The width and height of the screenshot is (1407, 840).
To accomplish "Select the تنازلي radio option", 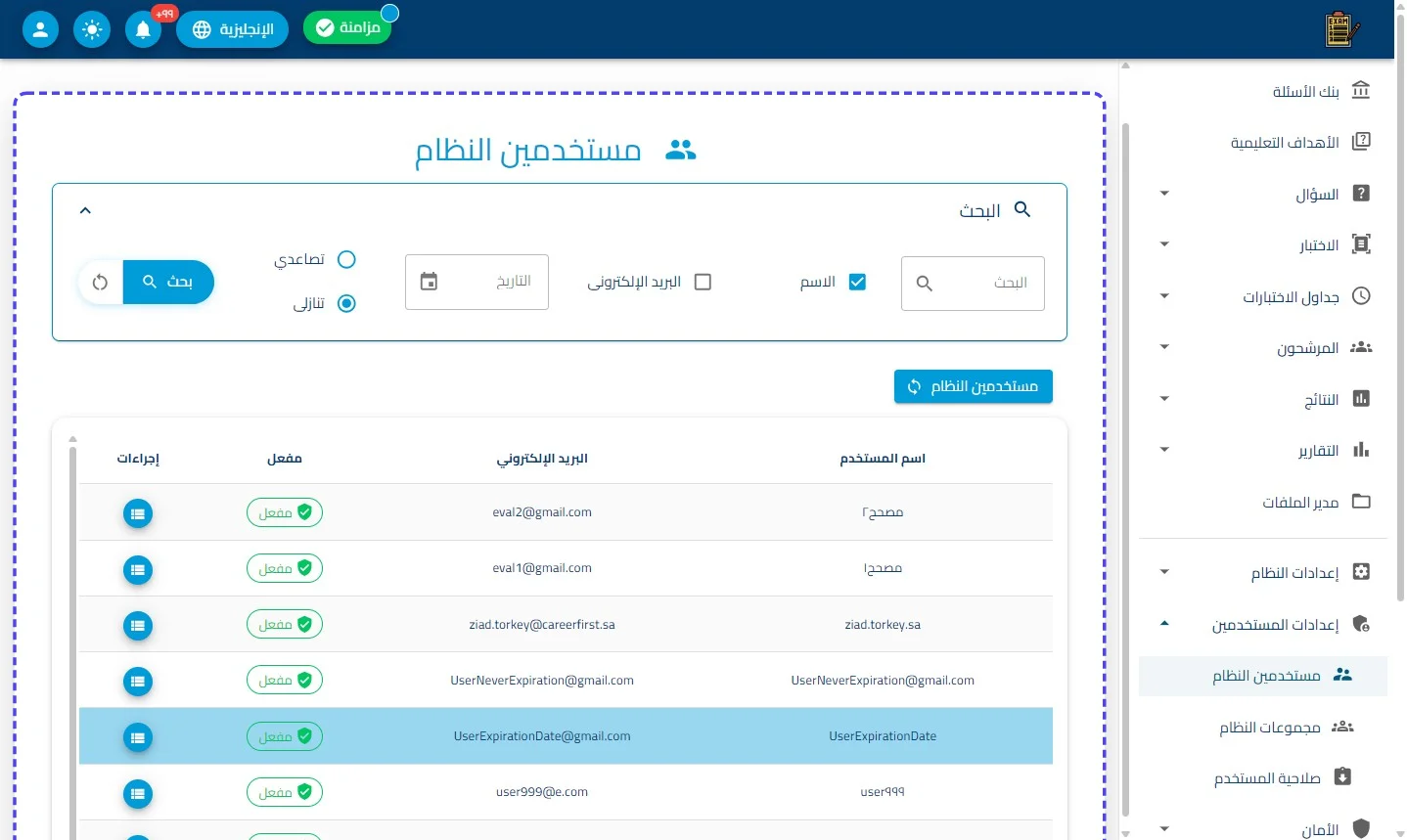I will 346,303.
